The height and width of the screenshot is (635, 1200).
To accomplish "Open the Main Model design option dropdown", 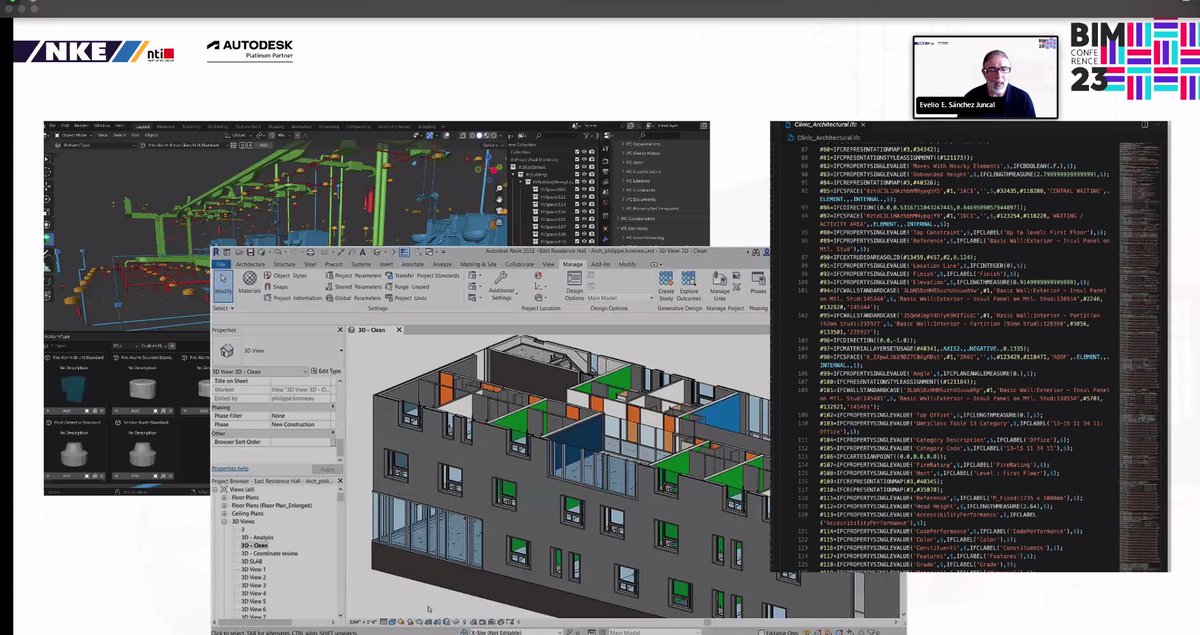I will [x=620, y=297].
